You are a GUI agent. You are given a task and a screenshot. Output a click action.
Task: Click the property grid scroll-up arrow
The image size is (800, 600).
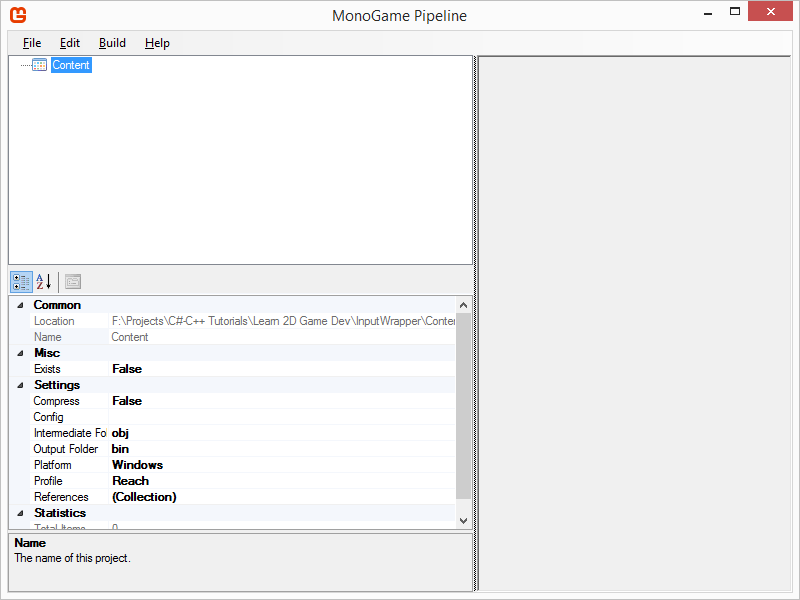(x=463, y=305)
